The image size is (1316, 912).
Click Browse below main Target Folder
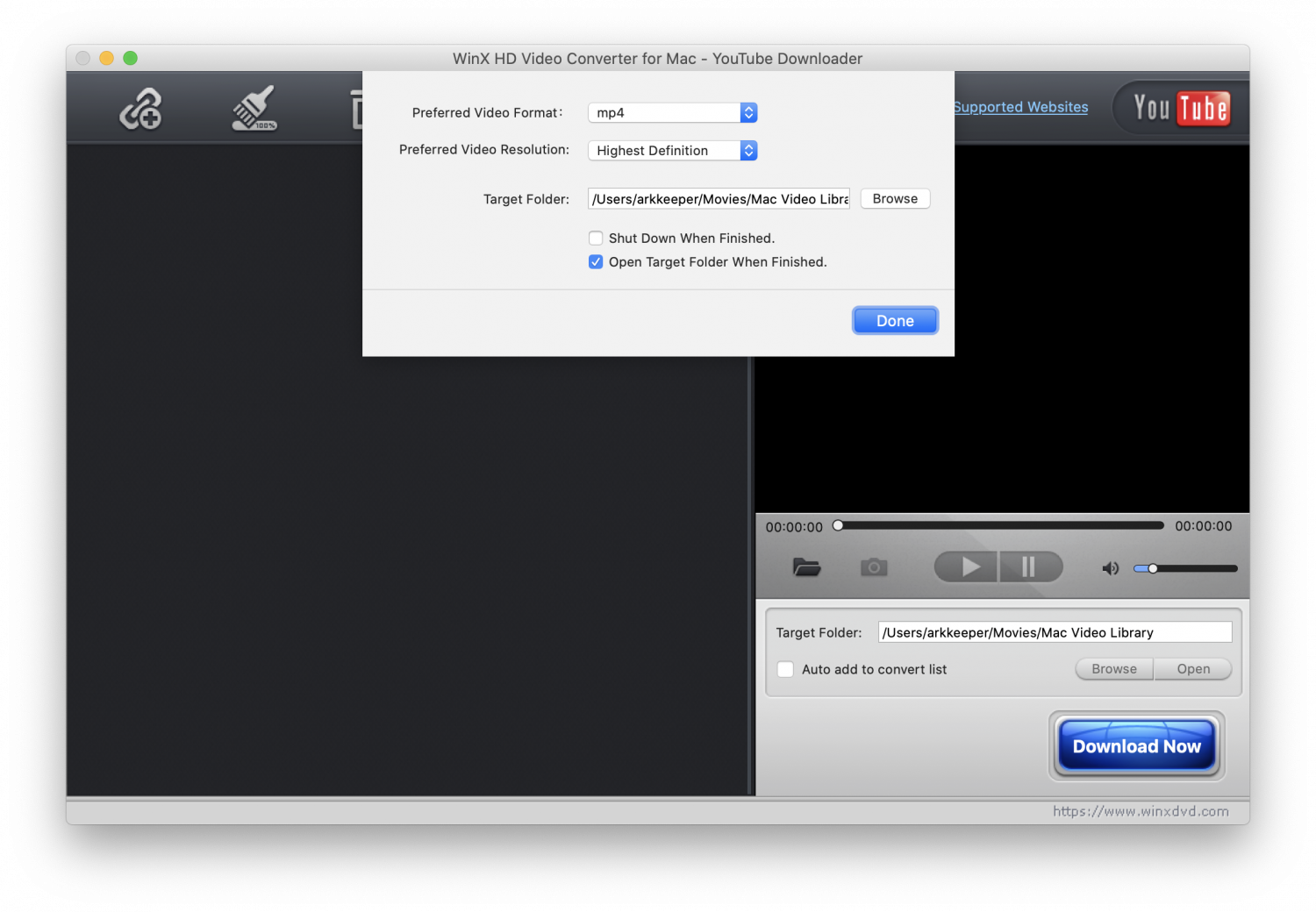point(1114,669)
